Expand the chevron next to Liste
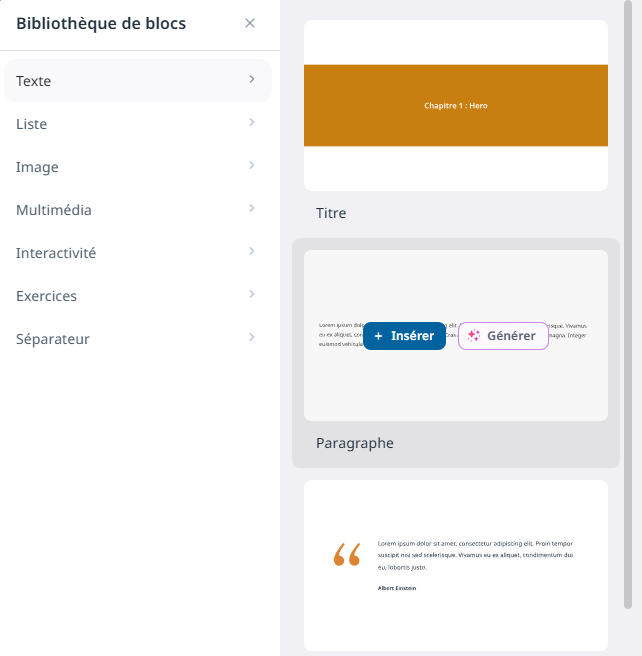 coord(252,122)
